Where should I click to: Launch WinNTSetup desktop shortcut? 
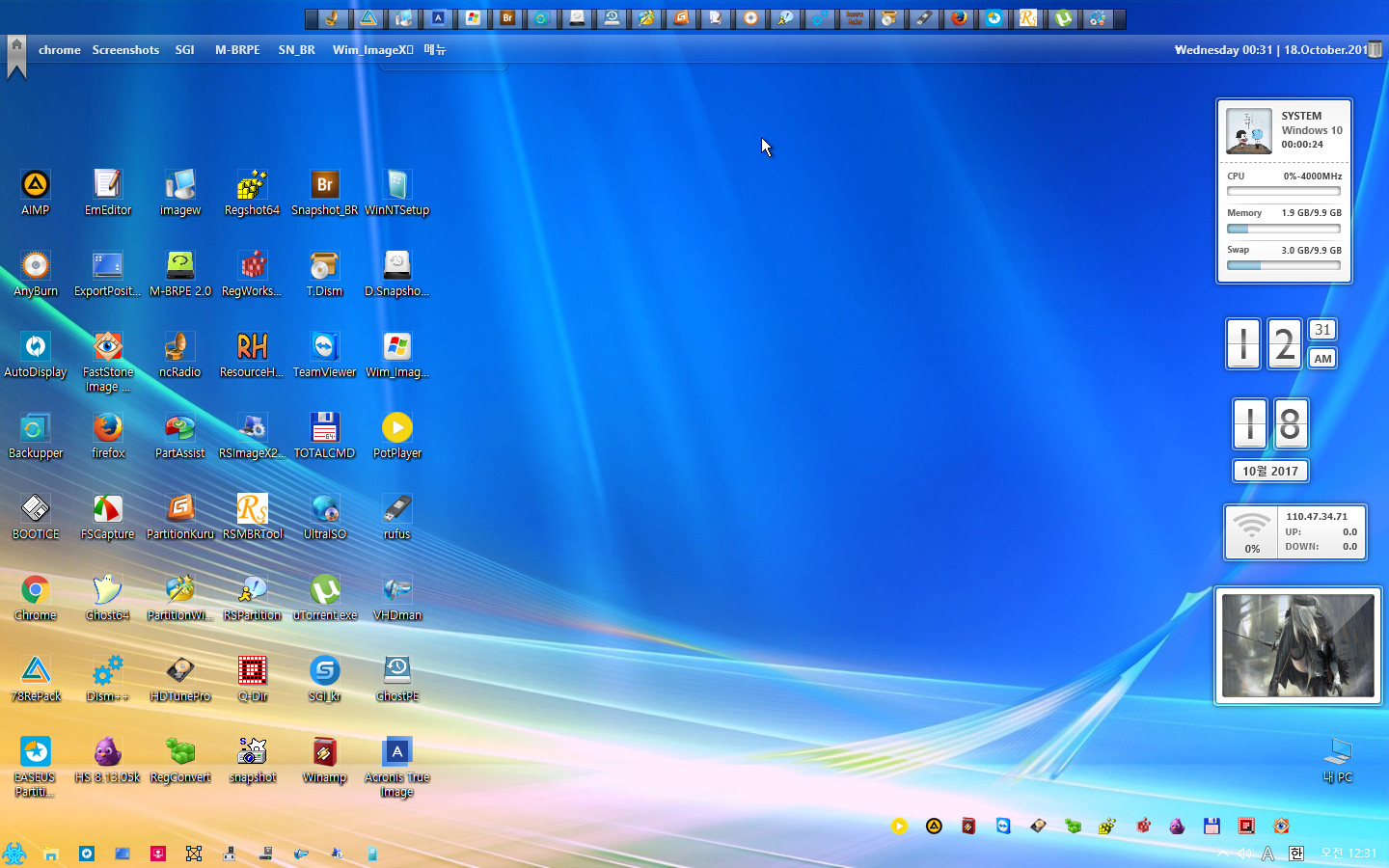(x=397, y=192)
